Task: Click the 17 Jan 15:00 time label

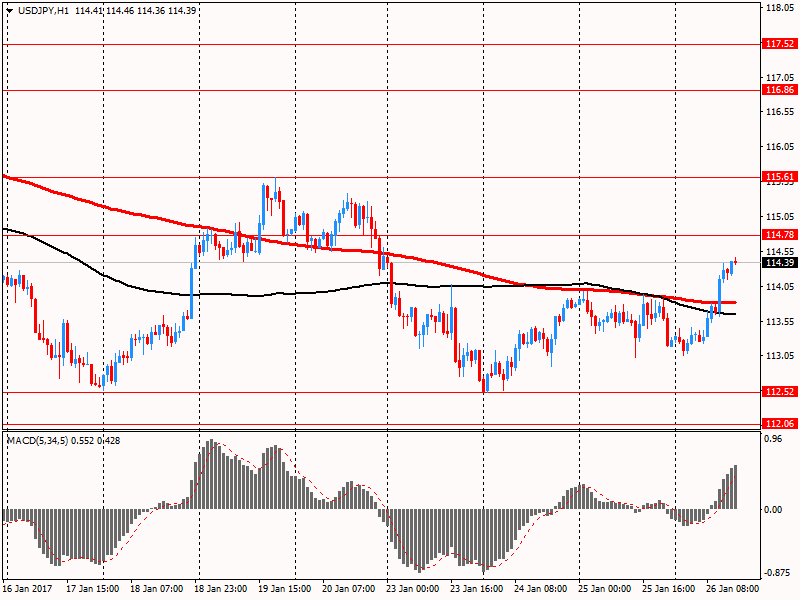Action: pyautogui.click(x=93, y=589)
